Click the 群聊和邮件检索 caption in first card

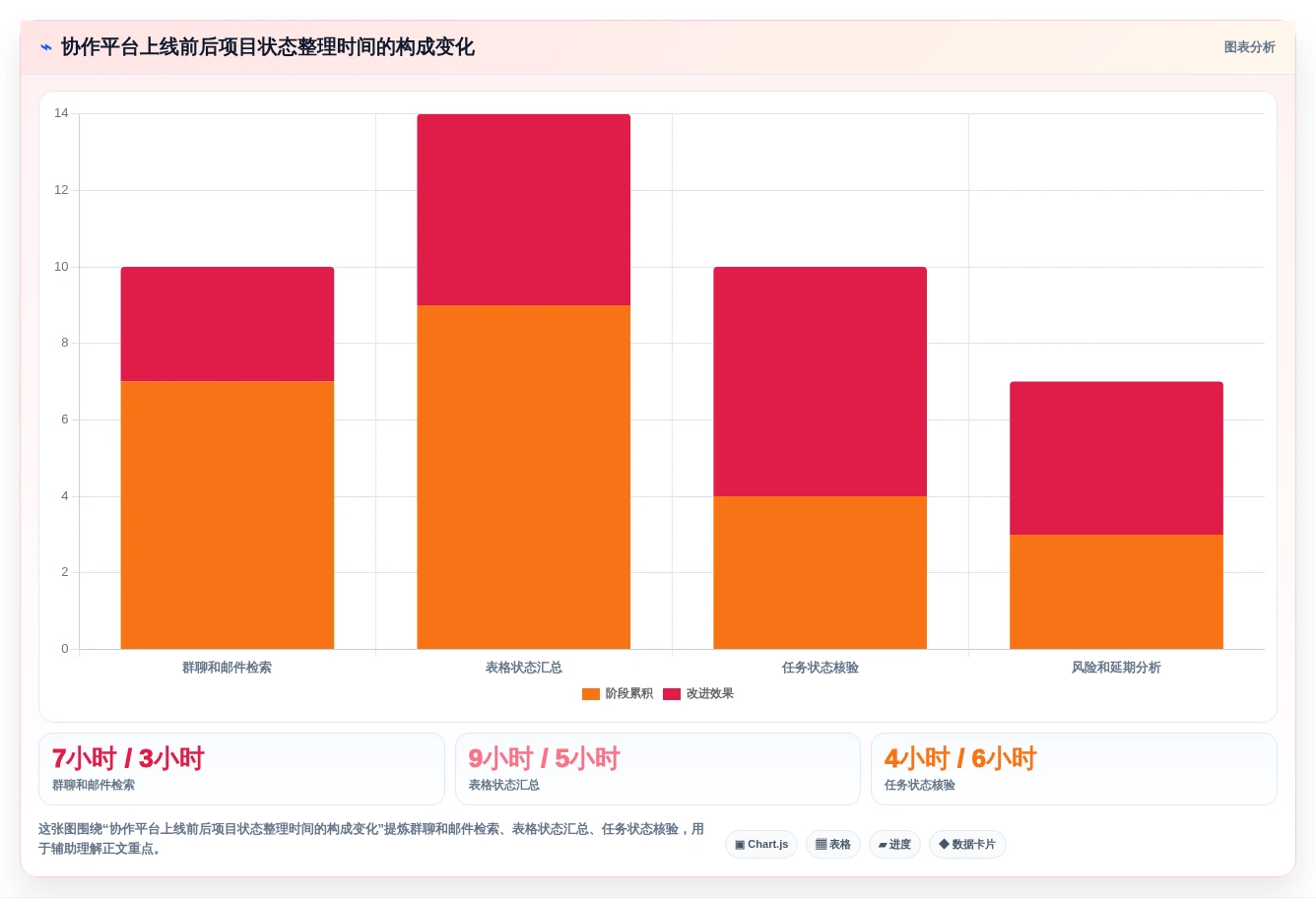(x=94, y=786)
